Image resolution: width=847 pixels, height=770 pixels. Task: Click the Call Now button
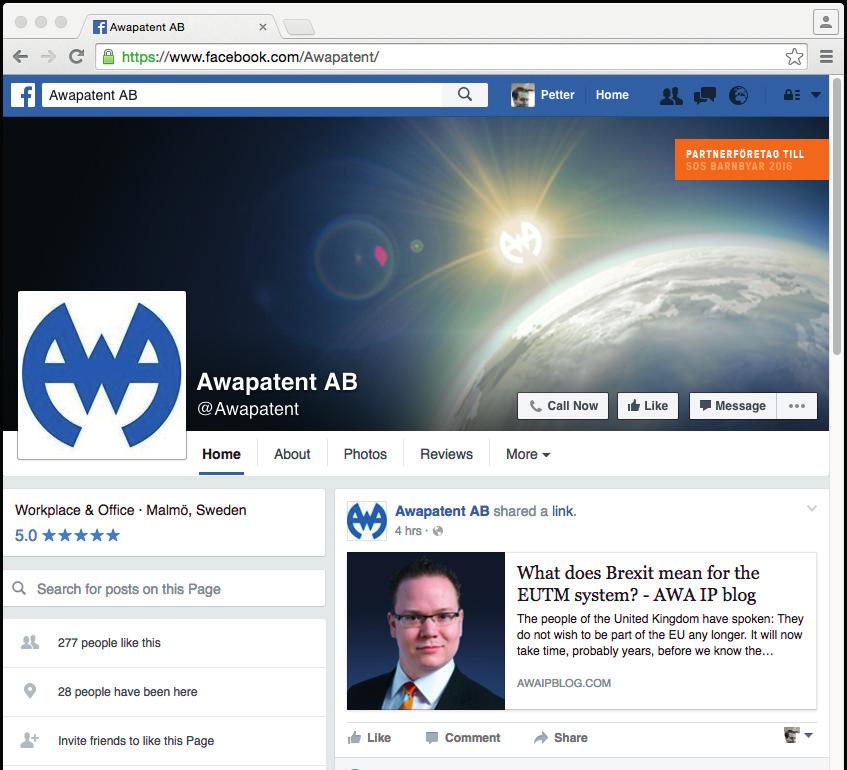pos(563,406)
